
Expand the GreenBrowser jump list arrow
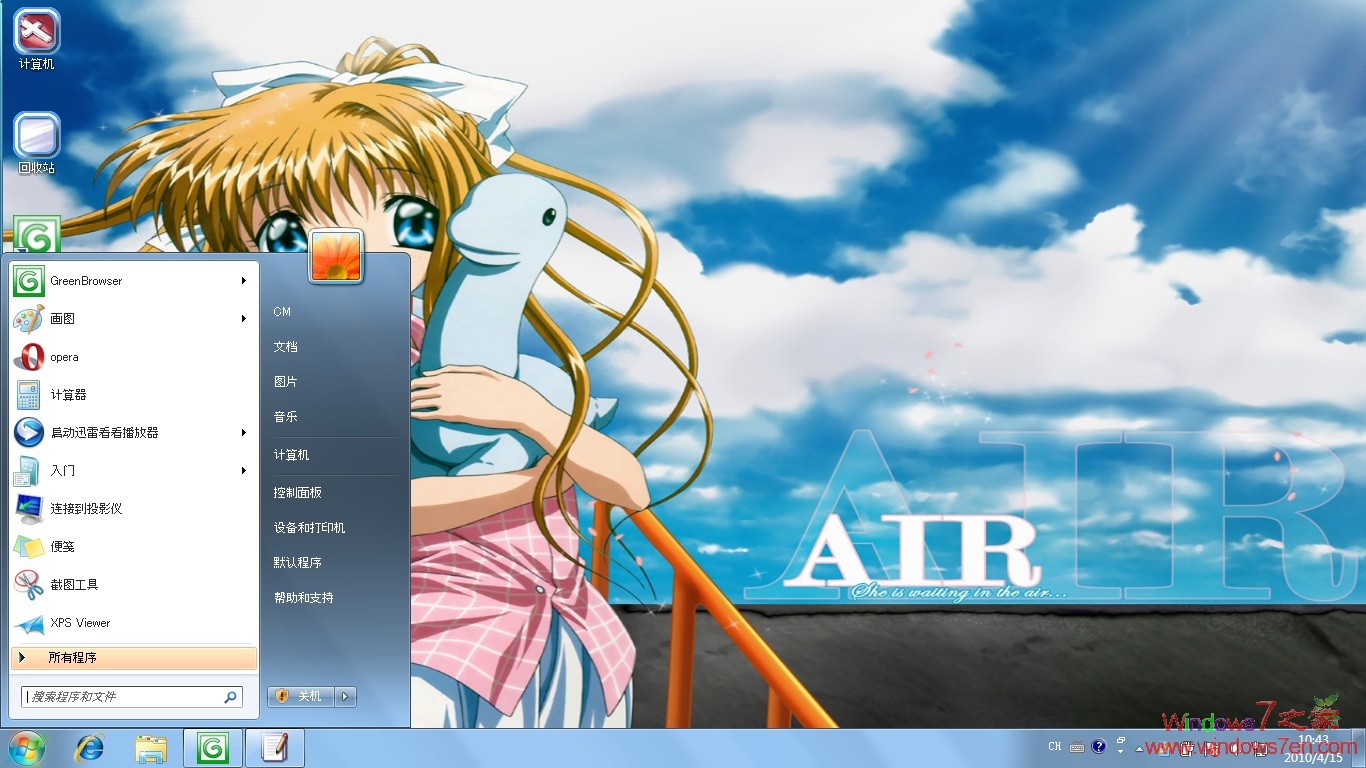243,281
